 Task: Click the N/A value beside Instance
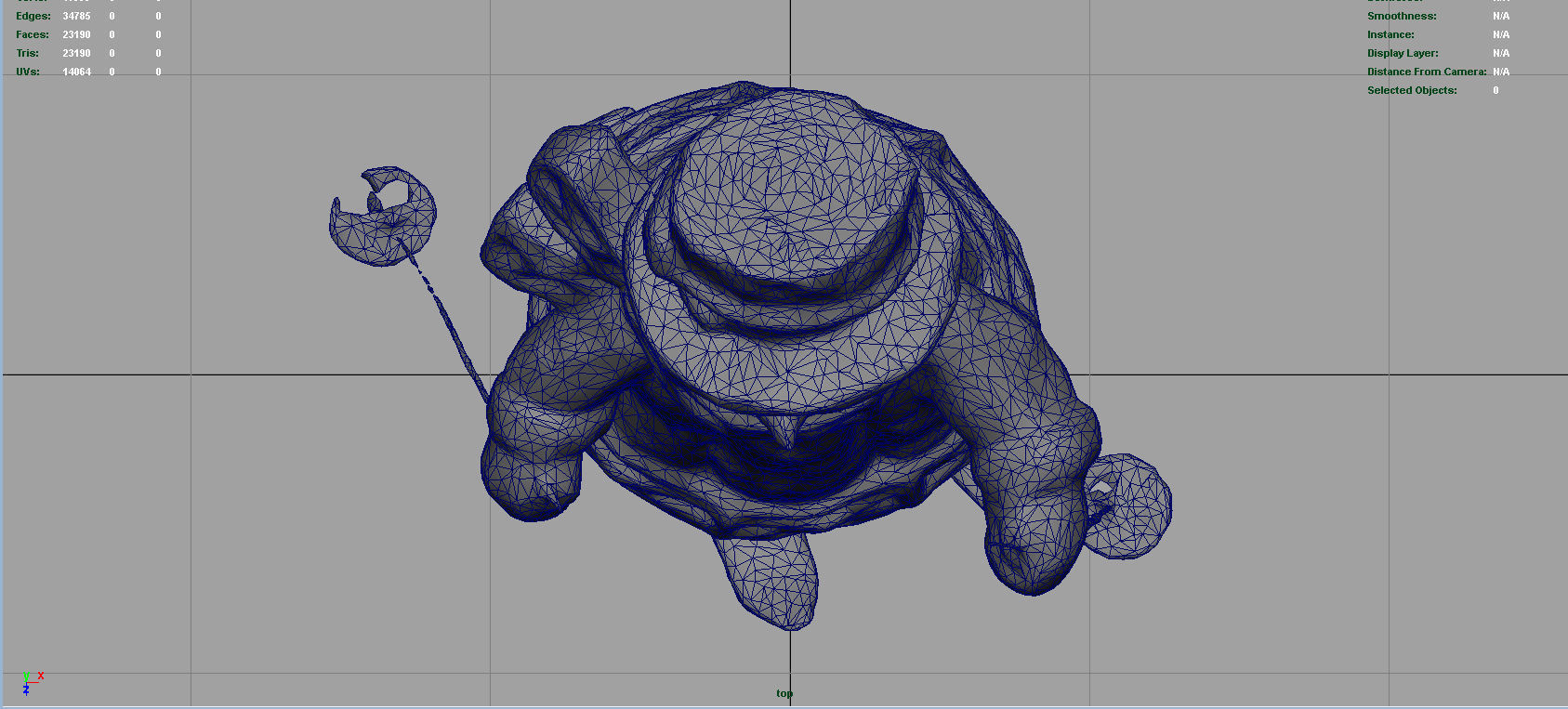coord(1501,34)
